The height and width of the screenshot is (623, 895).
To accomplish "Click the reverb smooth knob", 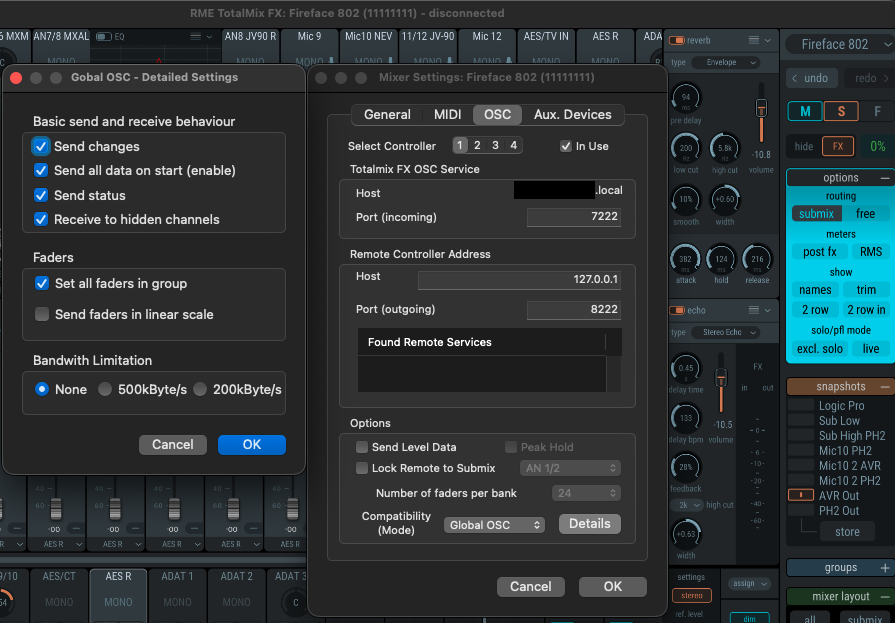I will click(686, 200).
